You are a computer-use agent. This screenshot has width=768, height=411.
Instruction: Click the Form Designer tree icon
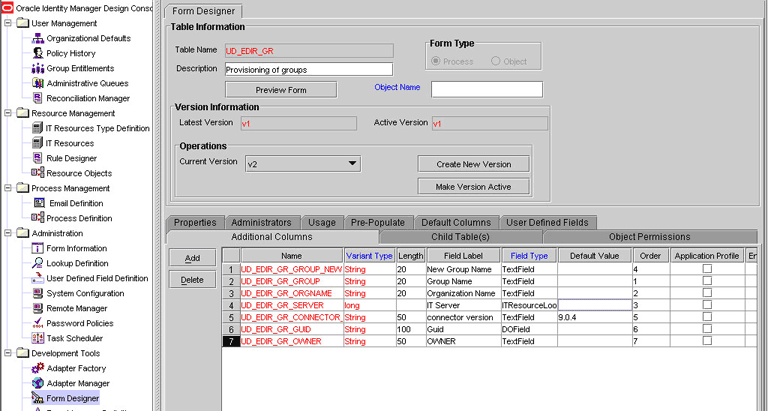(38, 398)
